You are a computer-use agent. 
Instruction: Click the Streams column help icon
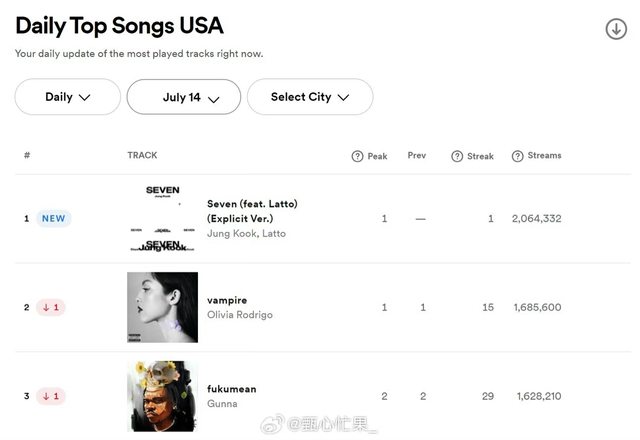pyautogui.click(x=517, y=156)
